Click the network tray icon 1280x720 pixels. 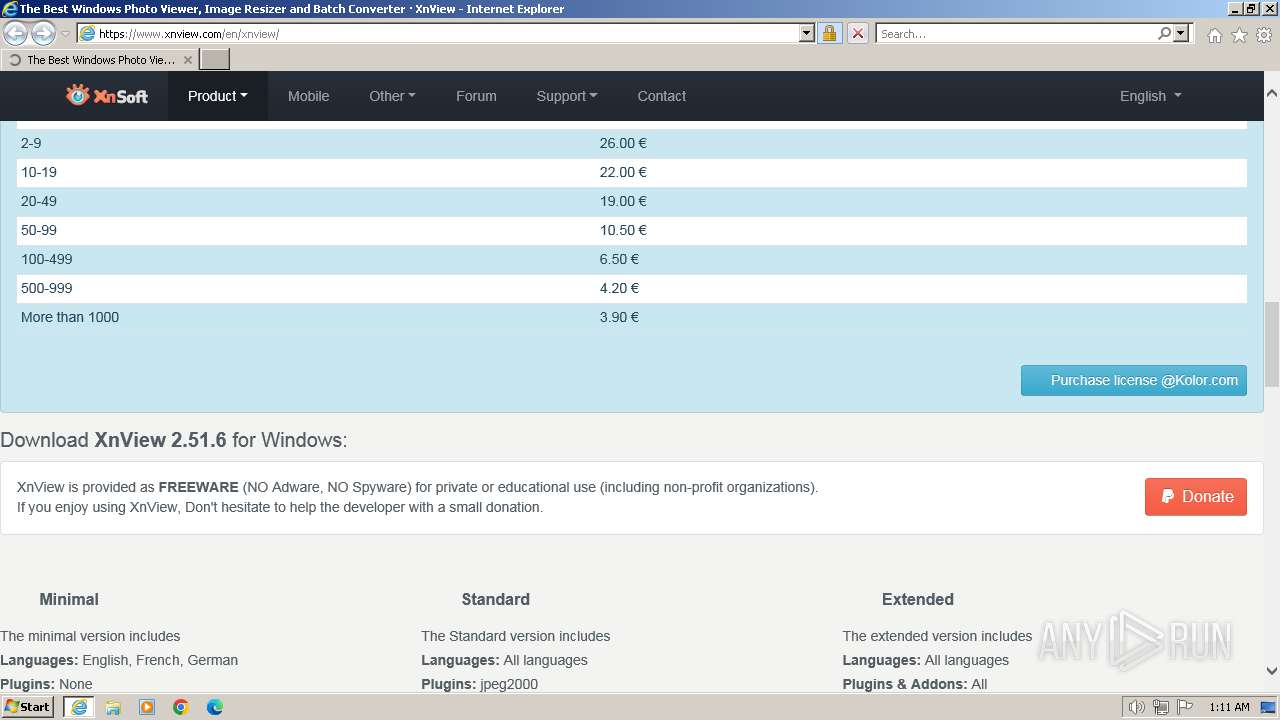click(x=1161, y=707)
